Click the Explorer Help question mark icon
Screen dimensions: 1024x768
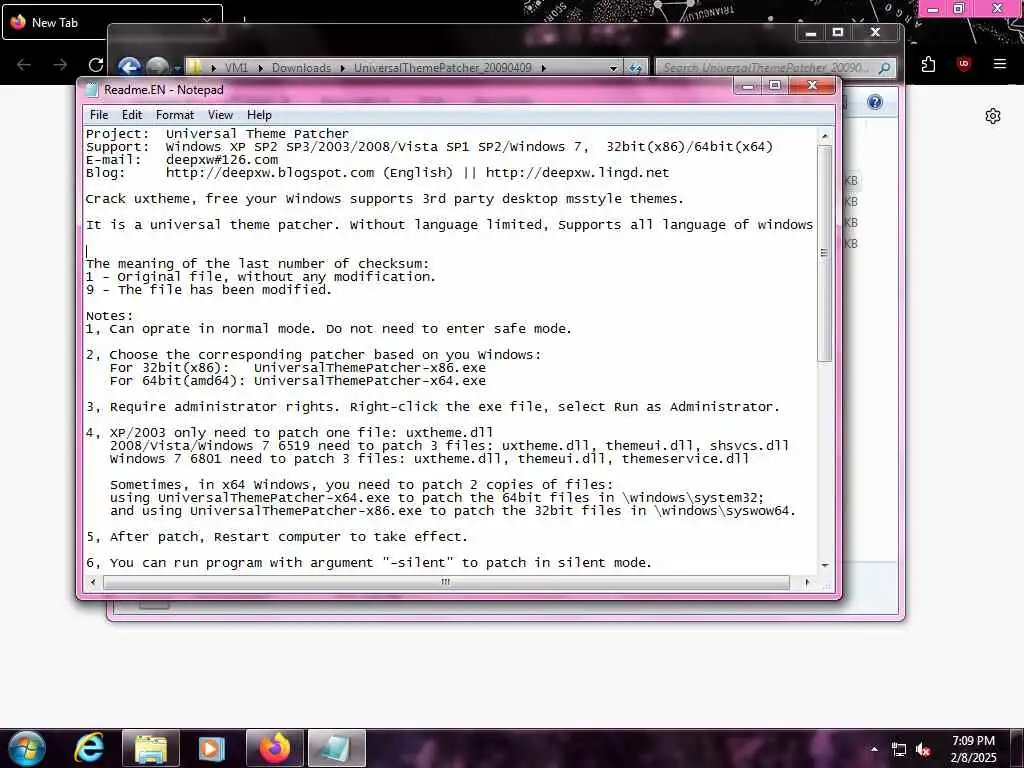click(874, 102)
